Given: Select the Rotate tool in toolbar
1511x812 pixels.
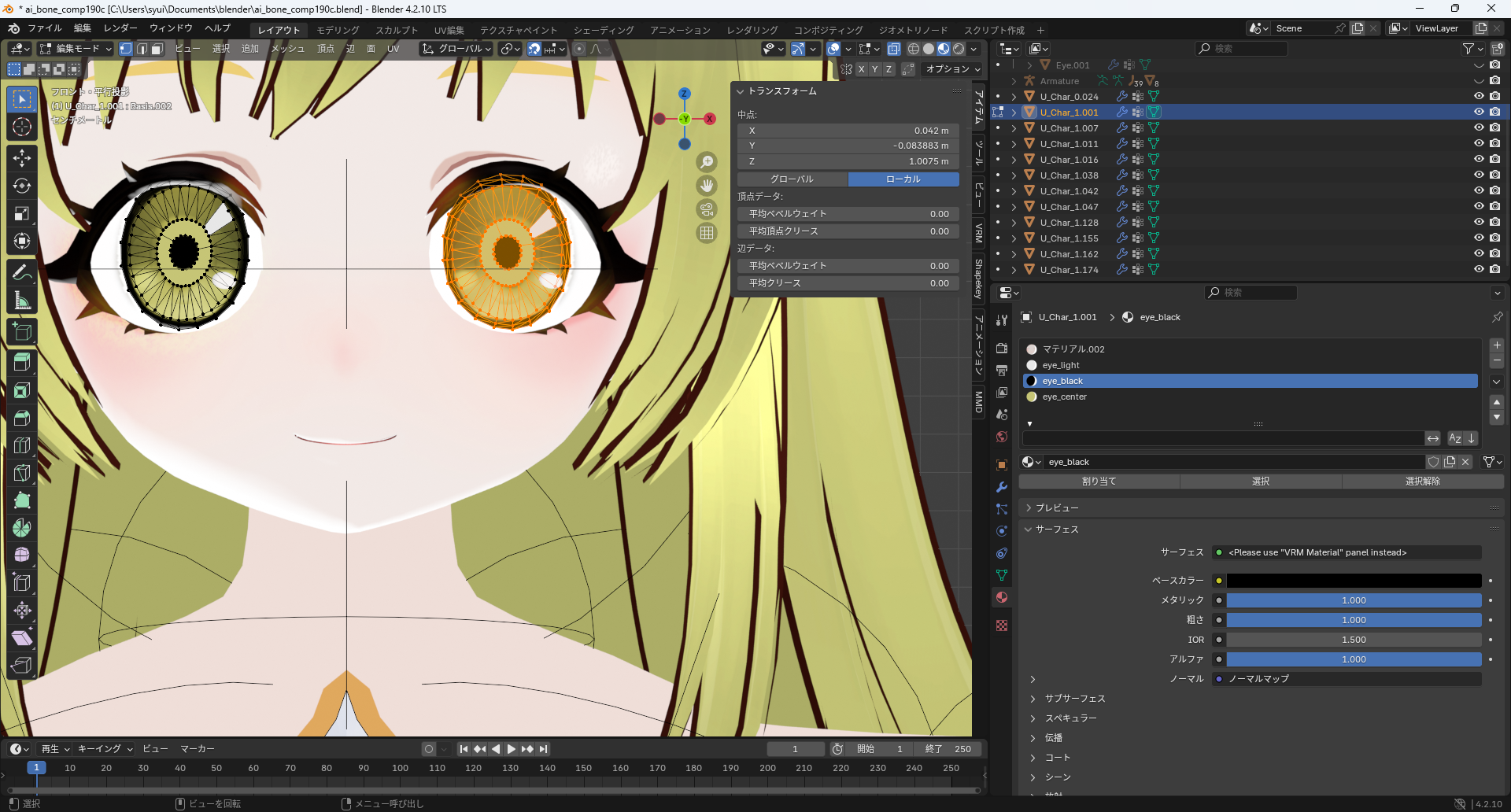Looking at the screenshot, I should (x=22, y=186).
